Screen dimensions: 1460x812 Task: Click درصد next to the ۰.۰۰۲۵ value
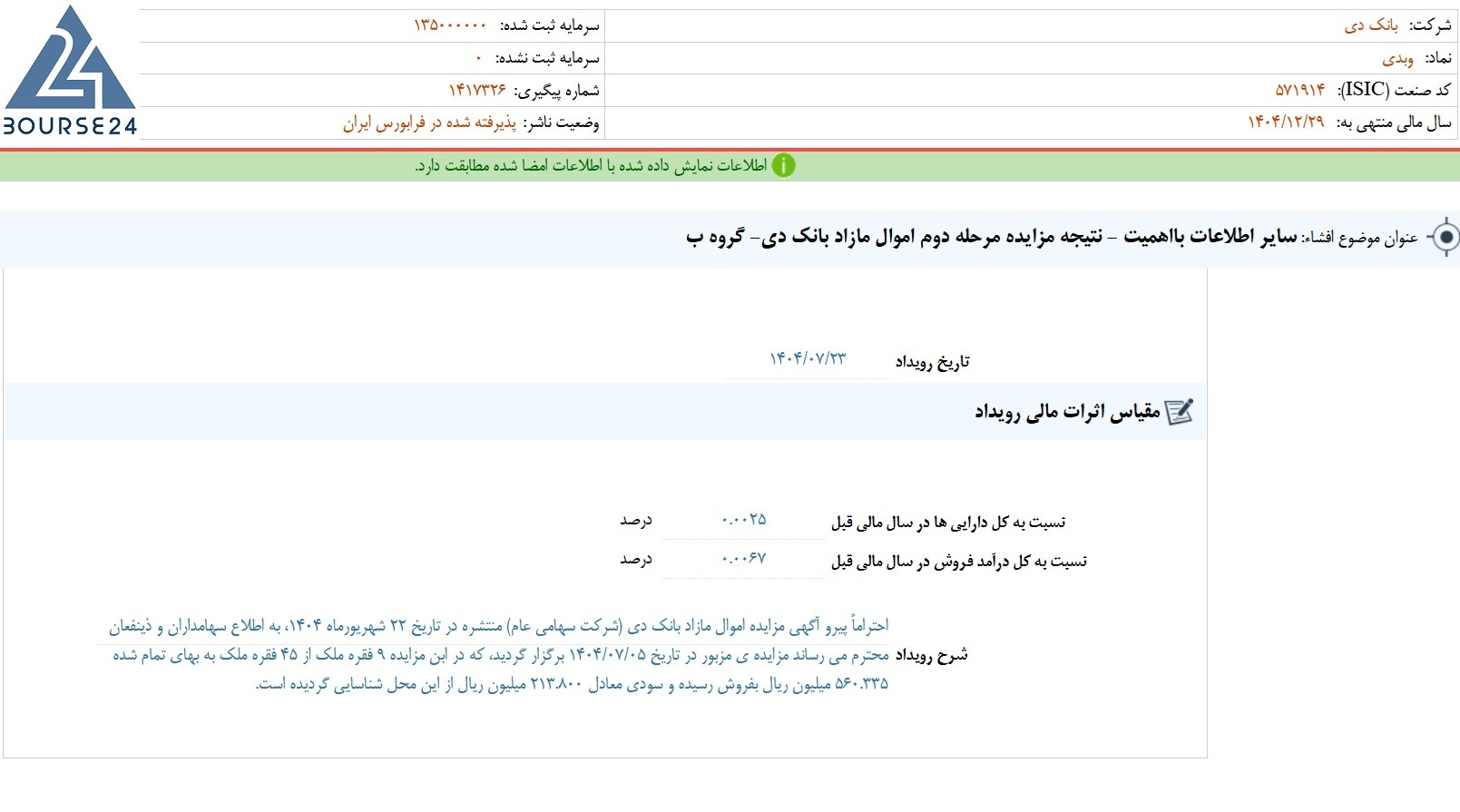636,520
